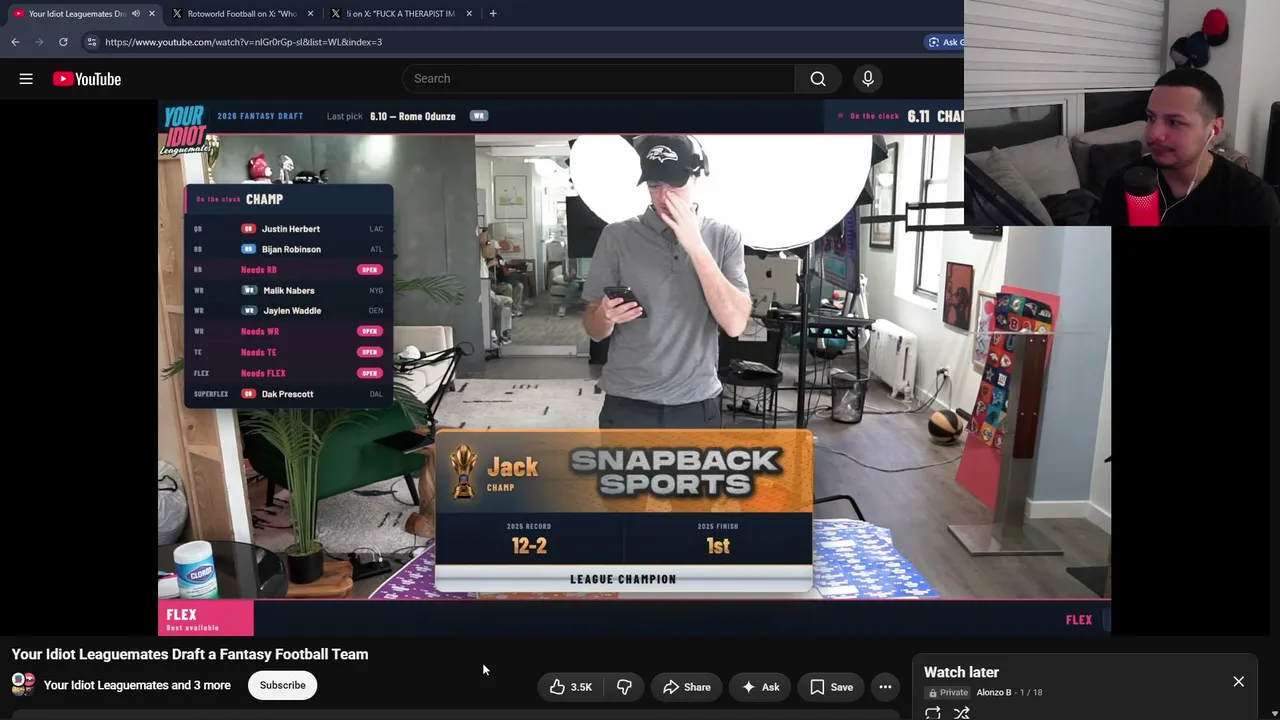Dislike the video with the thumbs-down button
Image resolution: width=1280 pixels, height=720 pixels.
coord(624,687)
